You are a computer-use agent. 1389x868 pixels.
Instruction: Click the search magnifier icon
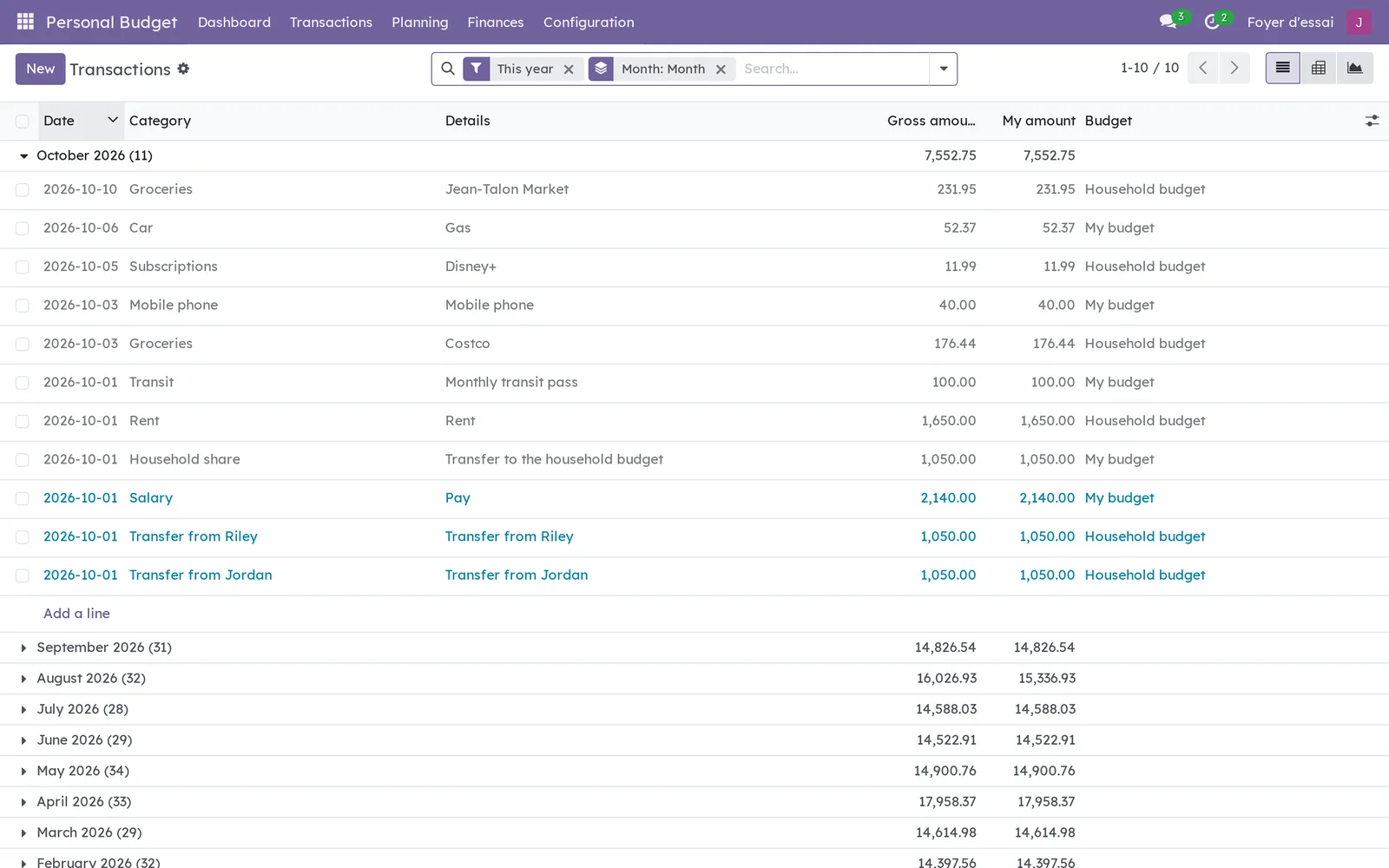point(448,69)
